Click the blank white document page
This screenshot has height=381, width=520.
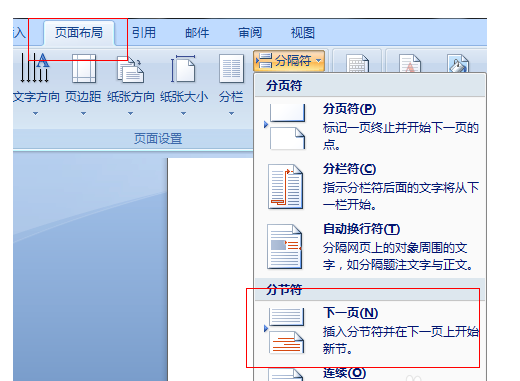tap(210, 269)
